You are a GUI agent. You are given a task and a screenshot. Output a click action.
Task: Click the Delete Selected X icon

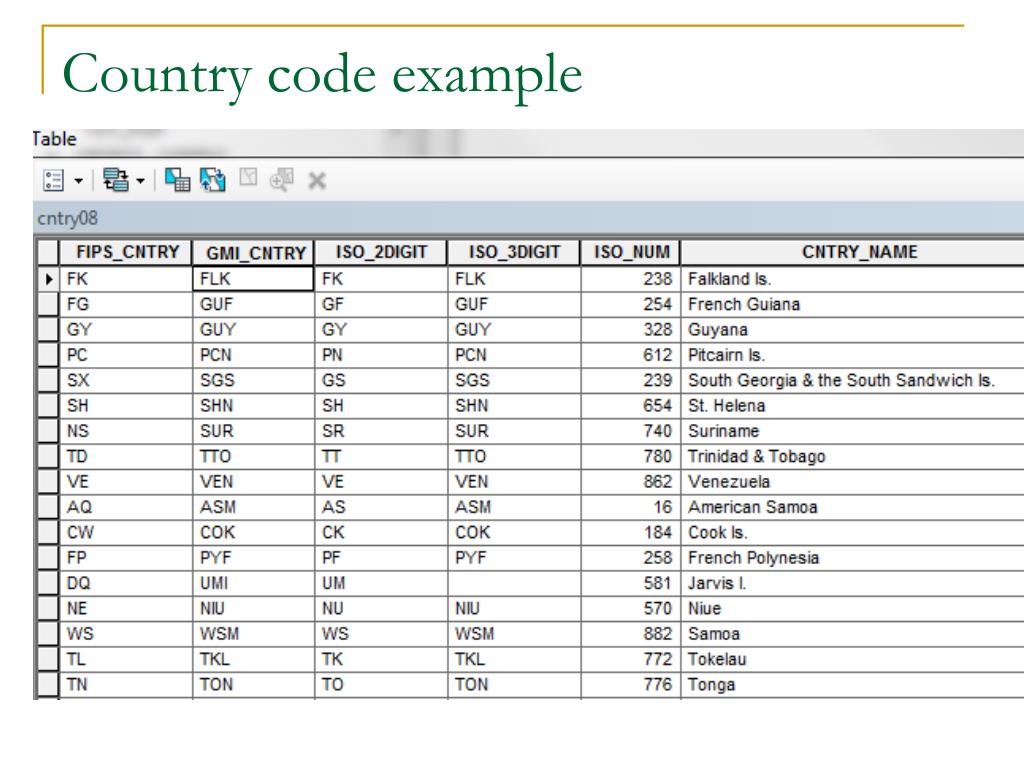tap(317, 180)
